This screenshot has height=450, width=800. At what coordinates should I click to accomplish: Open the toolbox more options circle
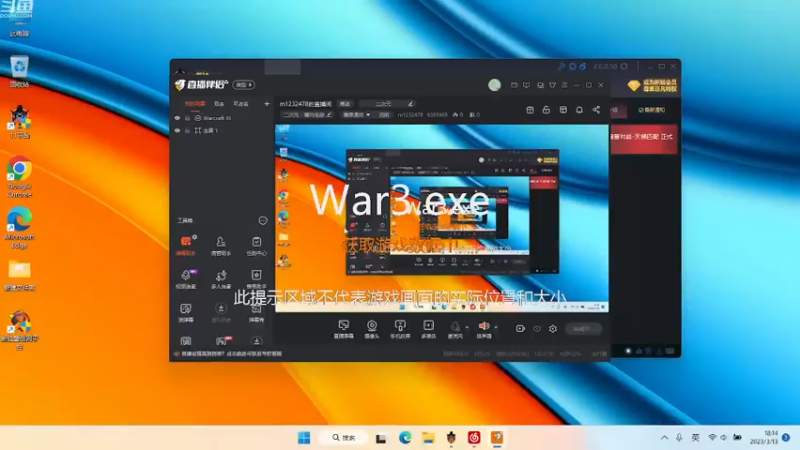click(x=262, y=220)
